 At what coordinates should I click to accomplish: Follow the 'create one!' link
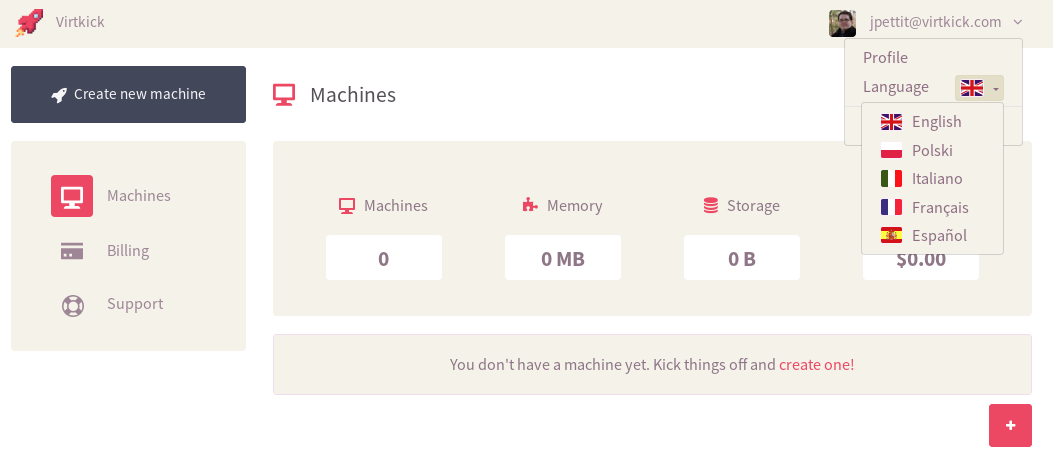817,365
